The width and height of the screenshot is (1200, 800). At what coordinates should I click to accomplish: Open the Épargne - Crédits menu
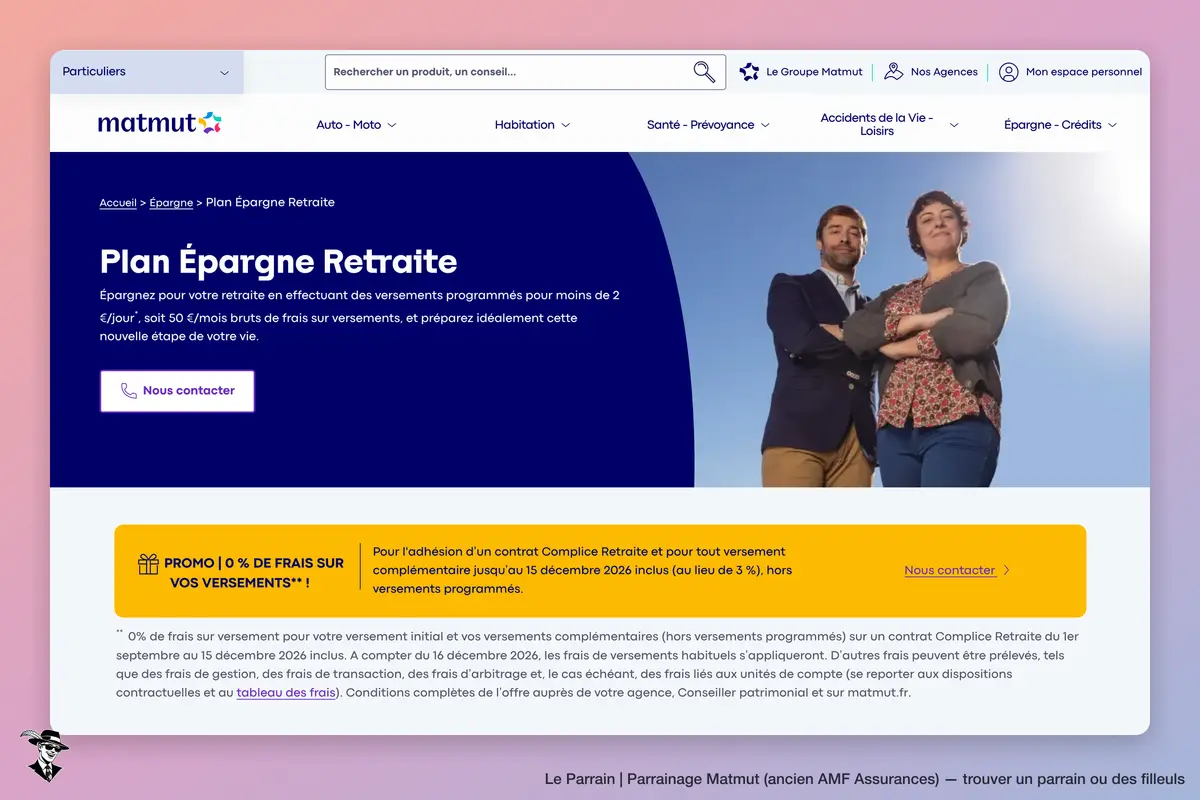(1053, 125)
